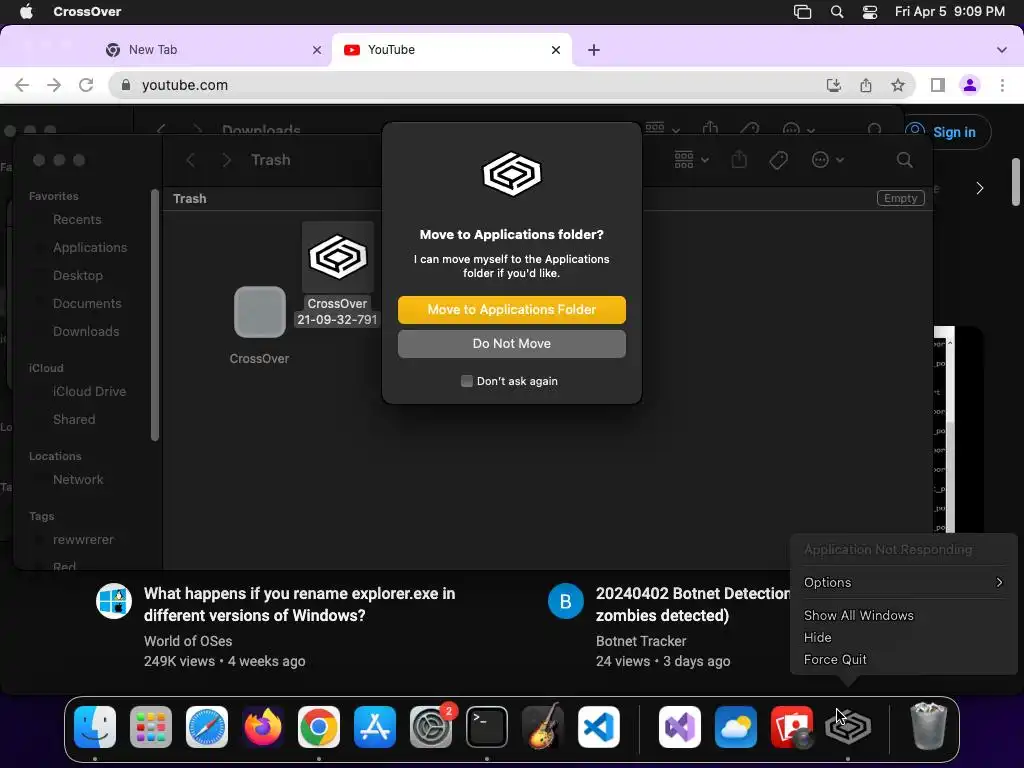Select the blank CrossOver item in Trash
Screen dimensions: 1024x768
pos(259,325)
